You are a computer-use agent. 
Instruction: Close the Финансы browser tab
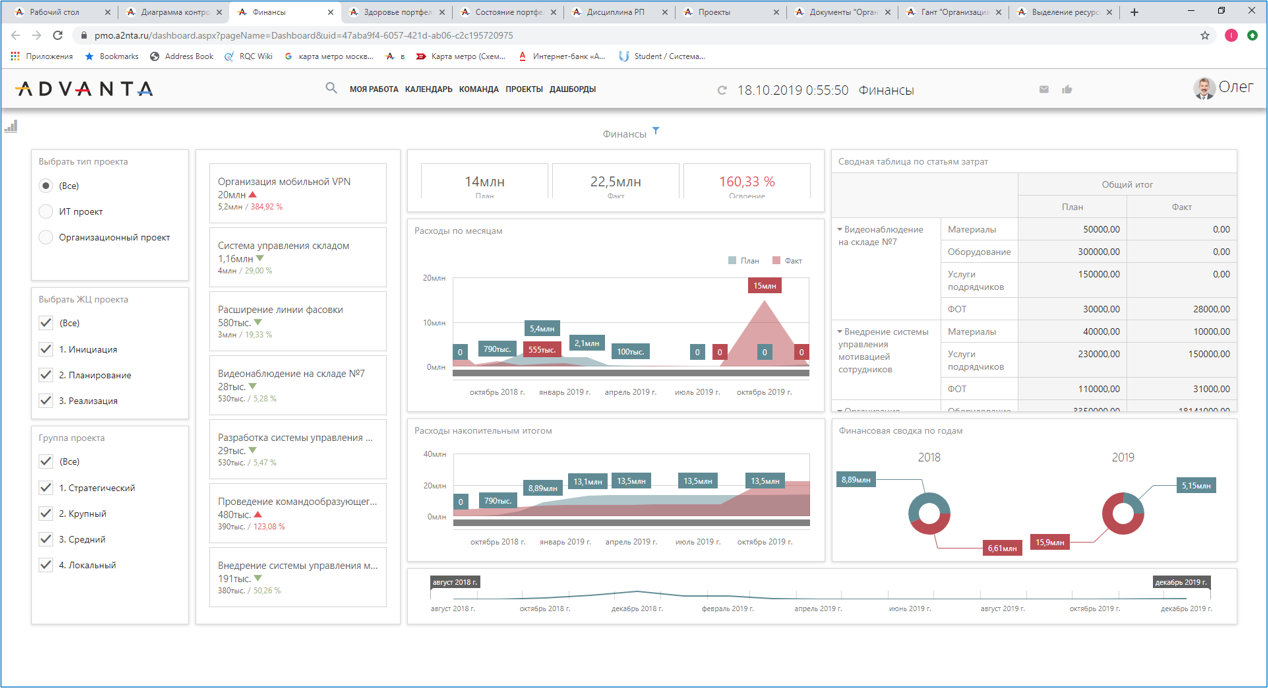tap(332, 12)
